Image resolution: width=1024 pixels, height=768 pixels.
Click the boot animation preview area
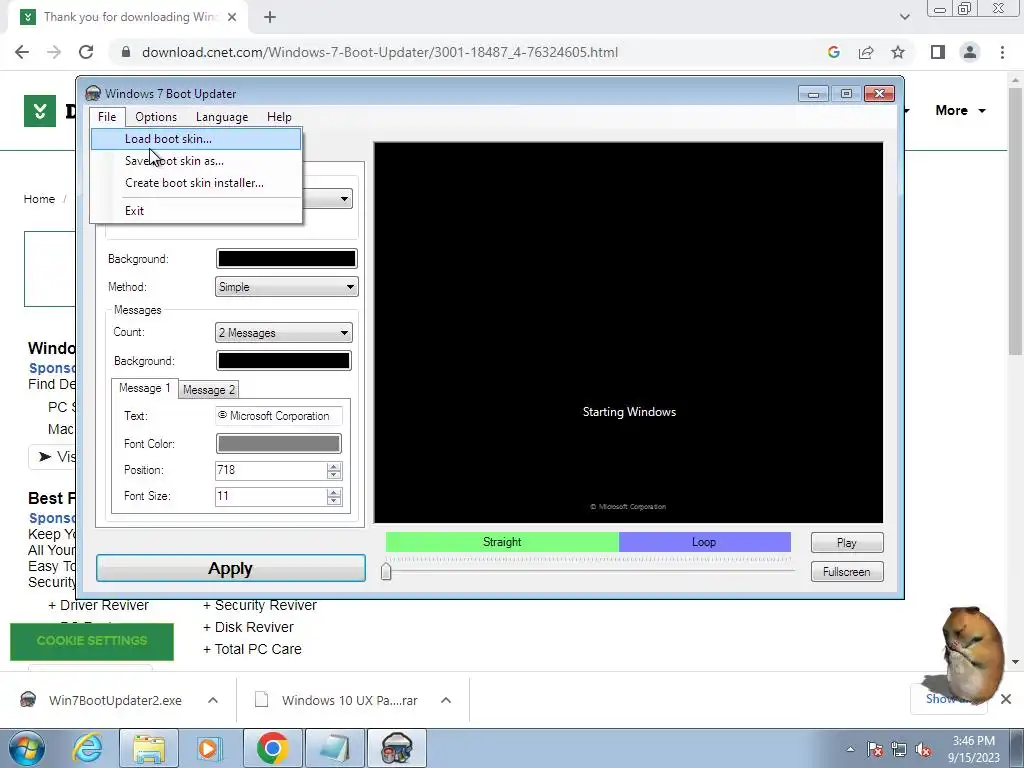(x=628, y=332)
